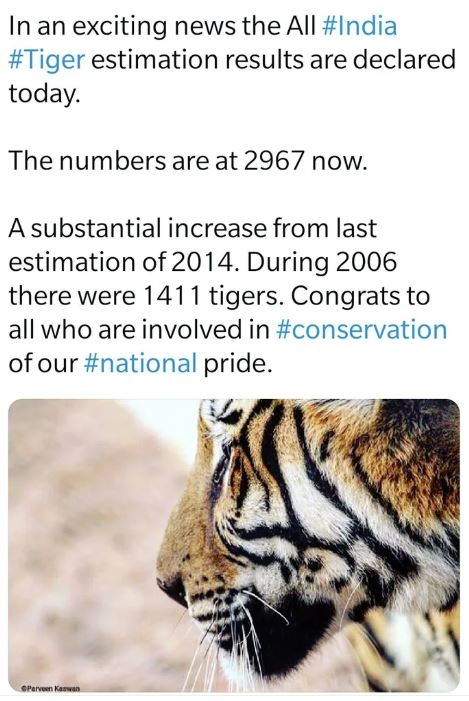This screenshot has width=469, height=701.
Task: Click the tiger's eye in the photo
Action: 221,469
